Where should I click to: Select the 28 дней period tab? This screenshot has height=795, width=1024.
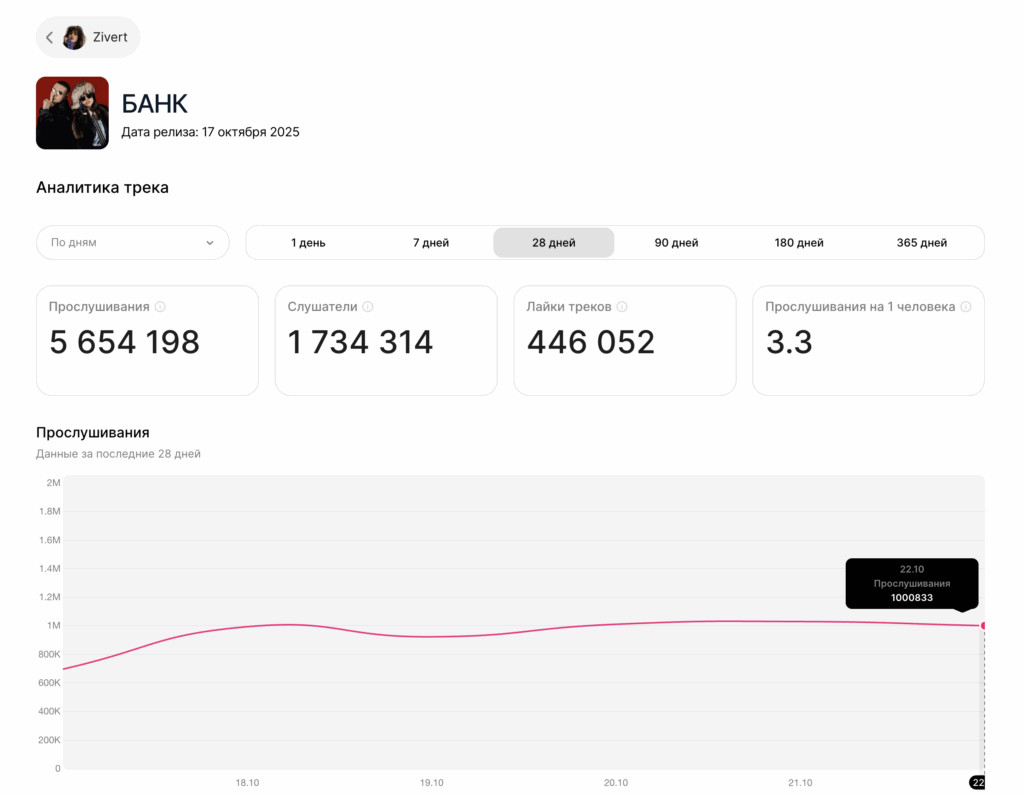(553, 243)
